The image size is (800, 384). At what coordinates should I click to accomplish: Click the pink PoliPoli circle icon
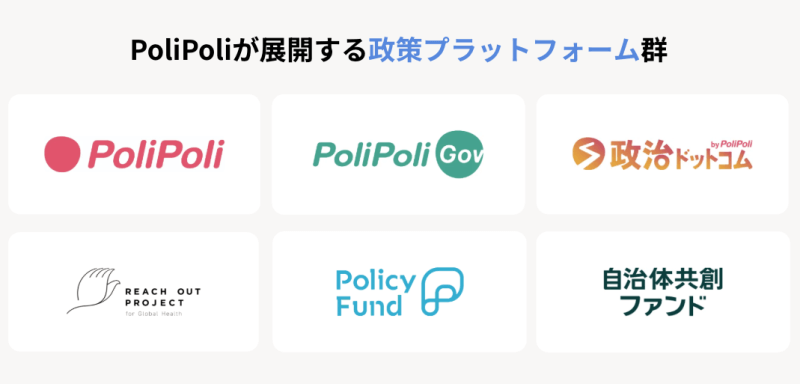[x=62, y=154]
